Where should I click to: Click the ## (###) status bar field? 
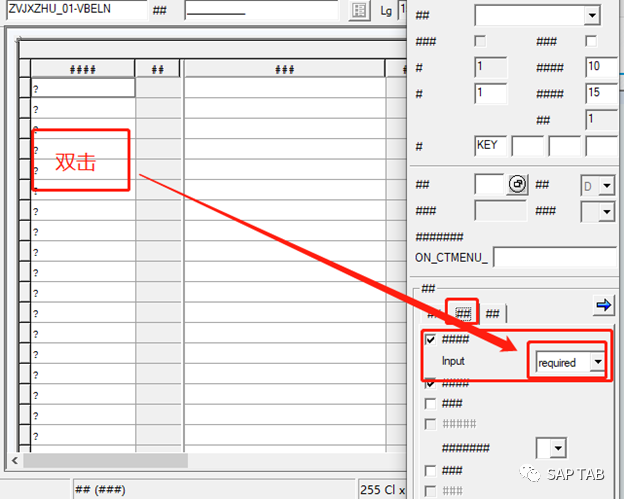[214, 489]
